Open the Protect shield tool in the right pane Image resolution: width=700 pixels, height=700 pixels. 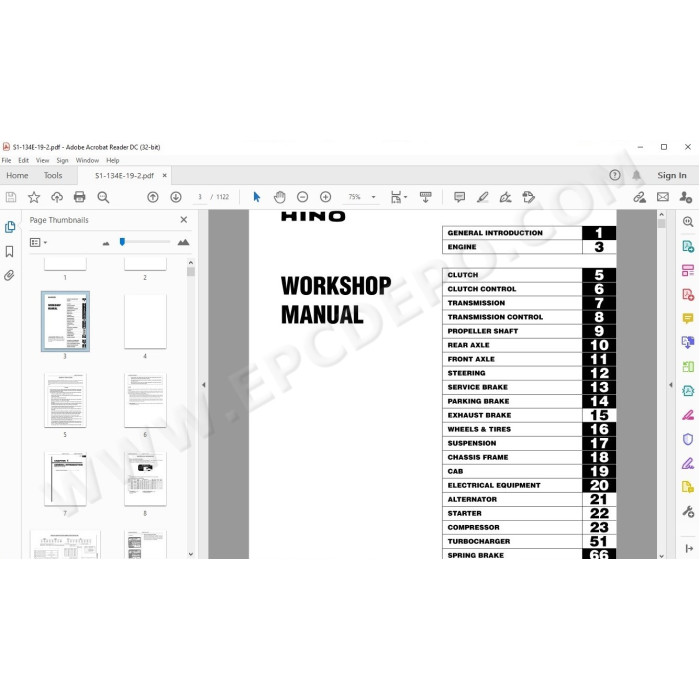688,439
